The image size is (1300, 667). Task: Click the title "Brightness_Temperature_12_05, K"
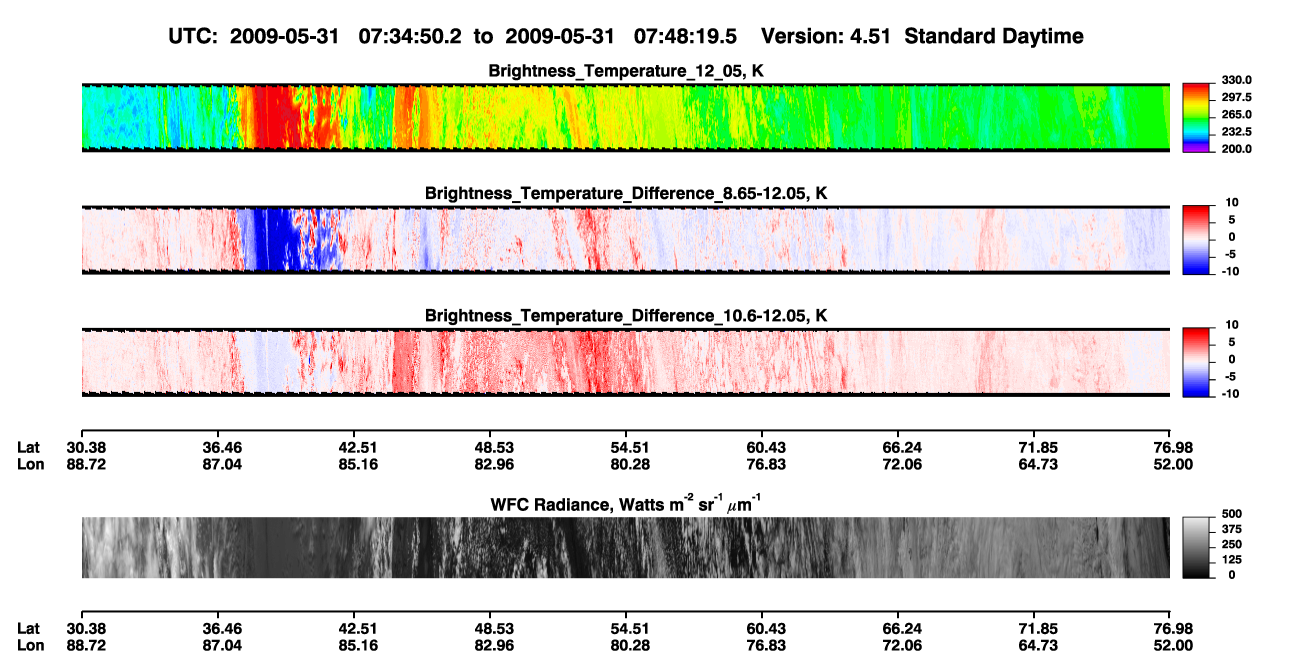pos(626,71)
